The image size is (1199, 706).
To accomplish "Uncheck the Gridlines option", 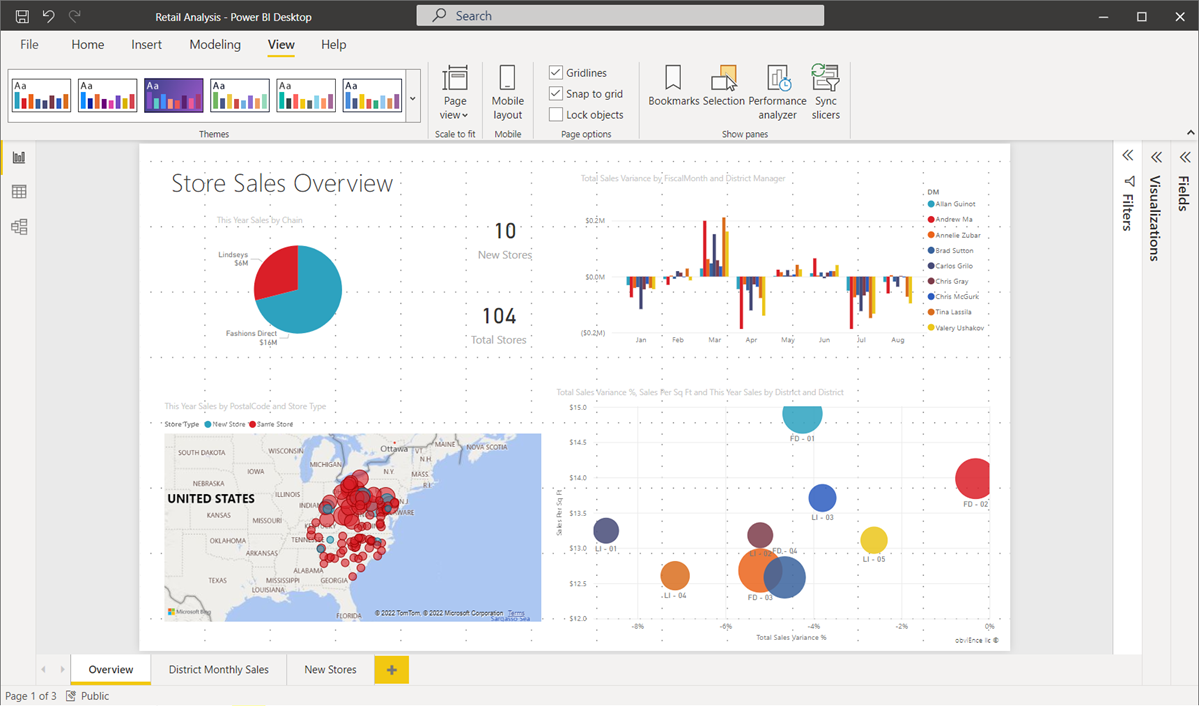I will 554,72.
